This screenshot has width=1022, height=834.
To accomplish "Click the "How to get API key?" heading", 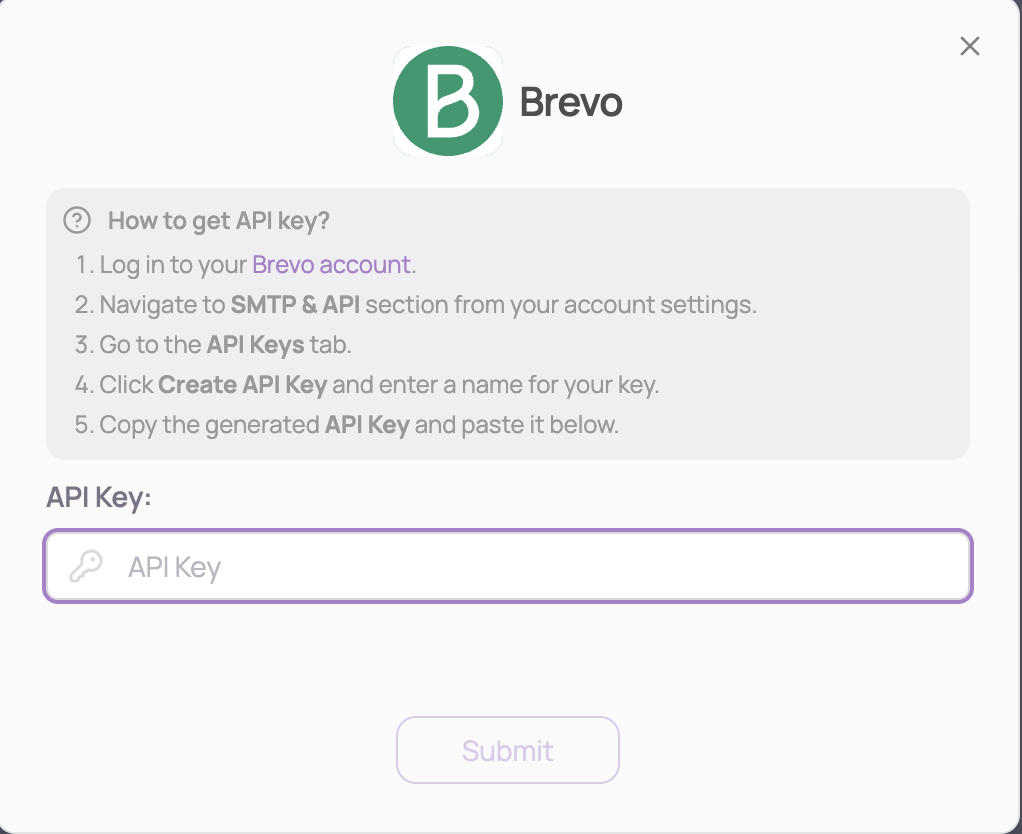I will [218, 221].
